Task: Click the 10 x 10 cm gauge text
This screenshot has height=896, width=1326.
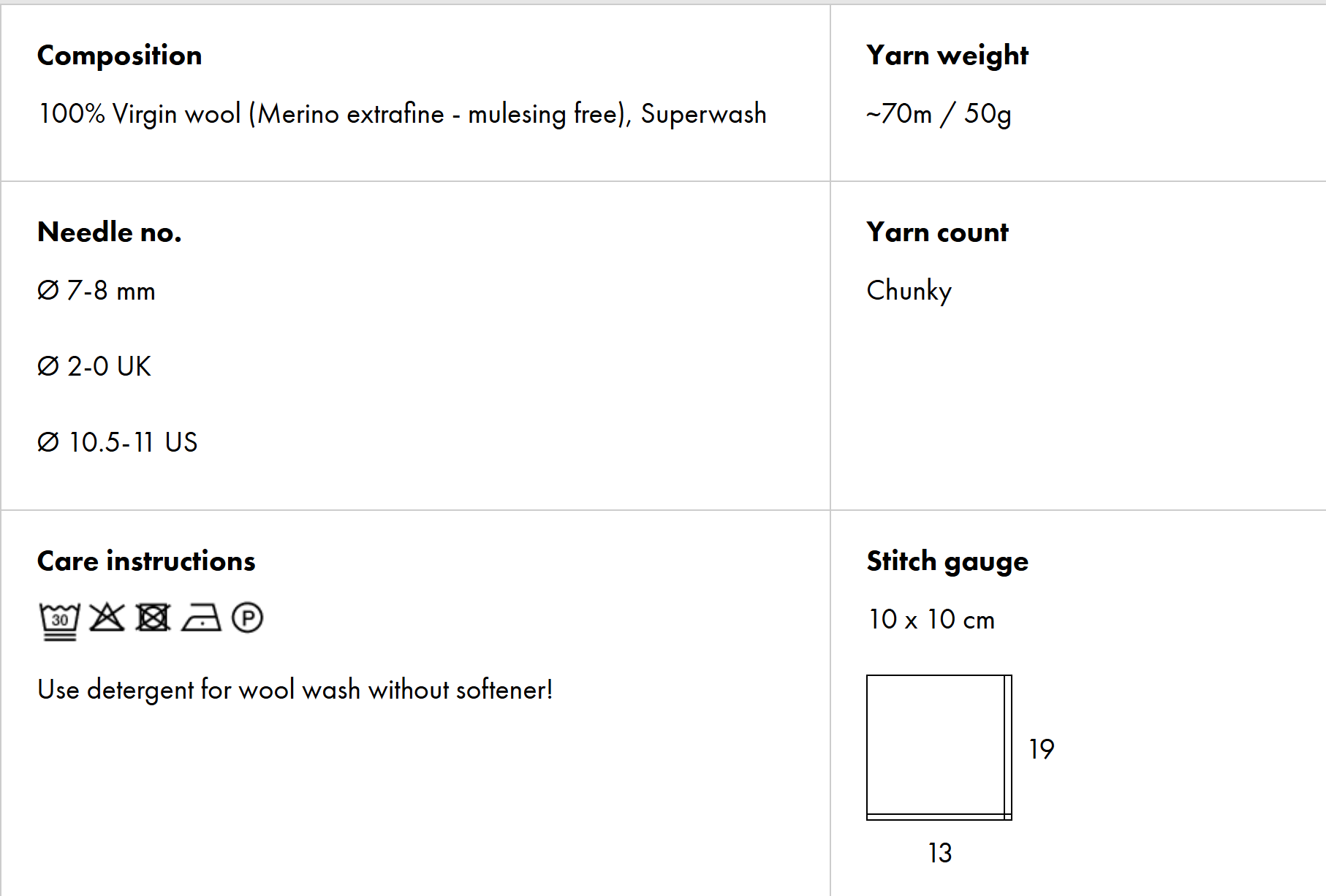Action: click(x=931, y=620)
